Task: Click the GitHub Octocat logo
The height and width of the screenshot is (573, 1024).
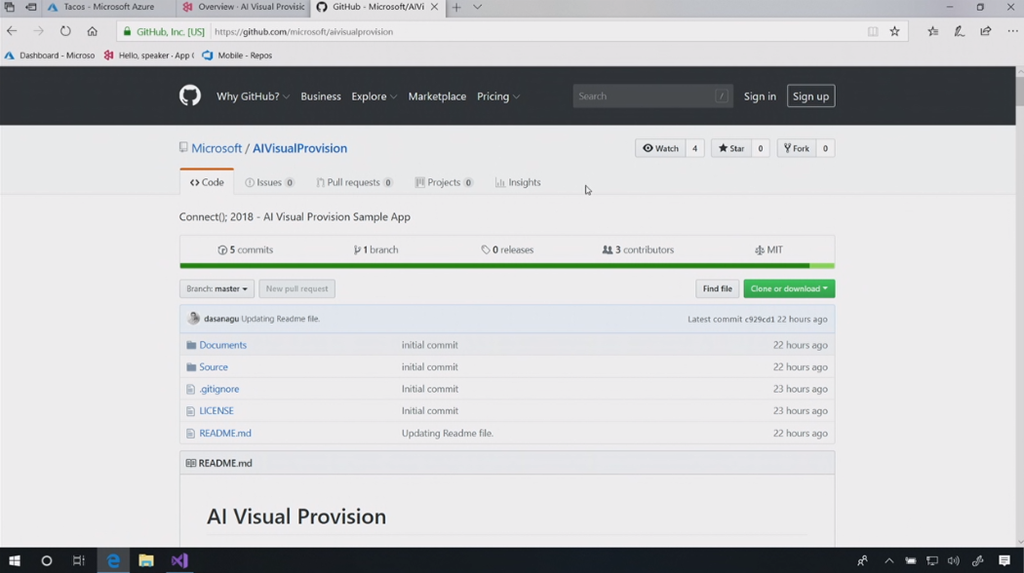Action: click(x=190, y=96)
